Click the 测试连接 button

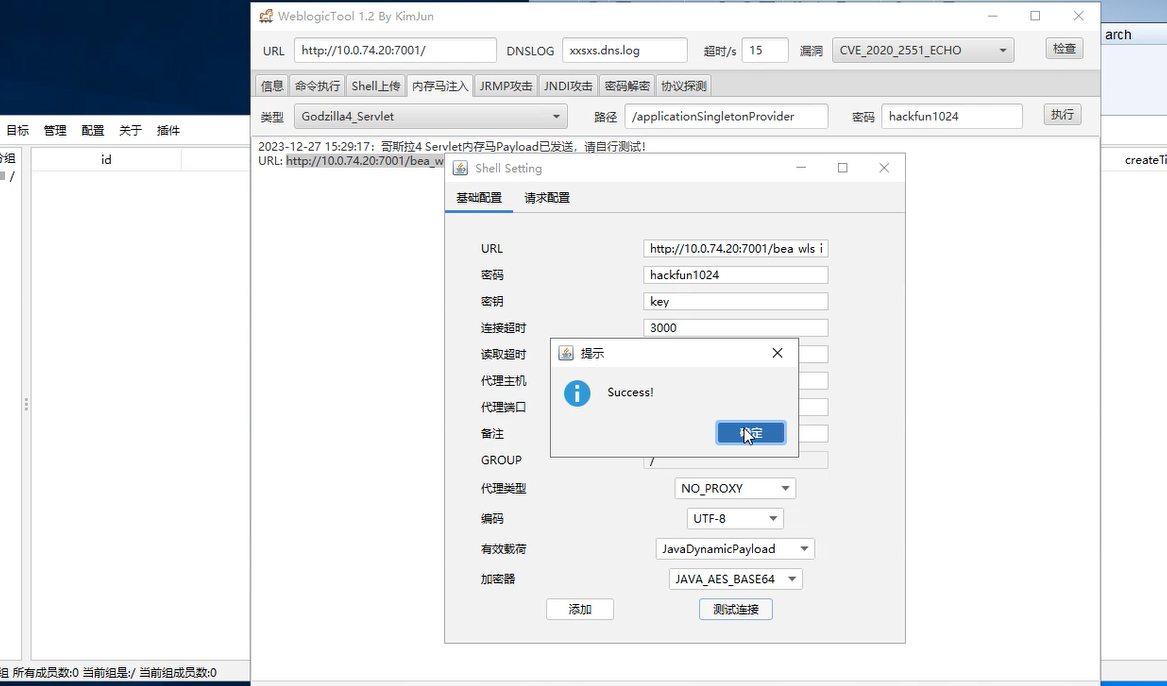pos(735,609)
